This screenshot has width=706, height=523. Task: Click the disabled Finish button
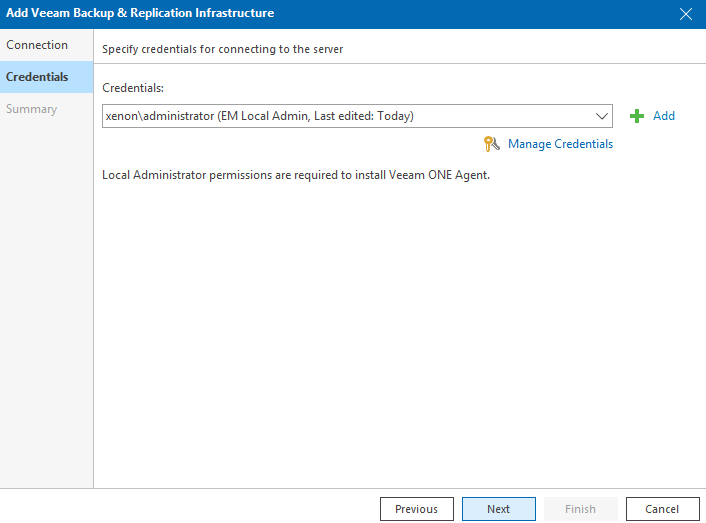580,509
